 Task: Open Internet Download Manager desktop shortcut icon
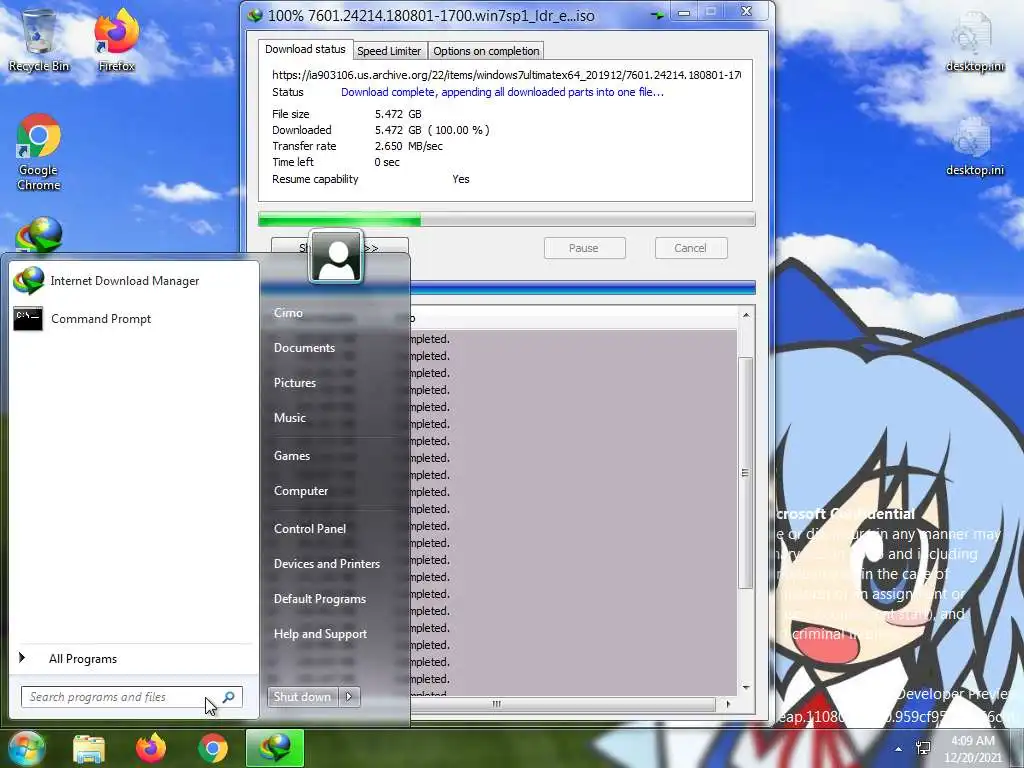[39, 234]
